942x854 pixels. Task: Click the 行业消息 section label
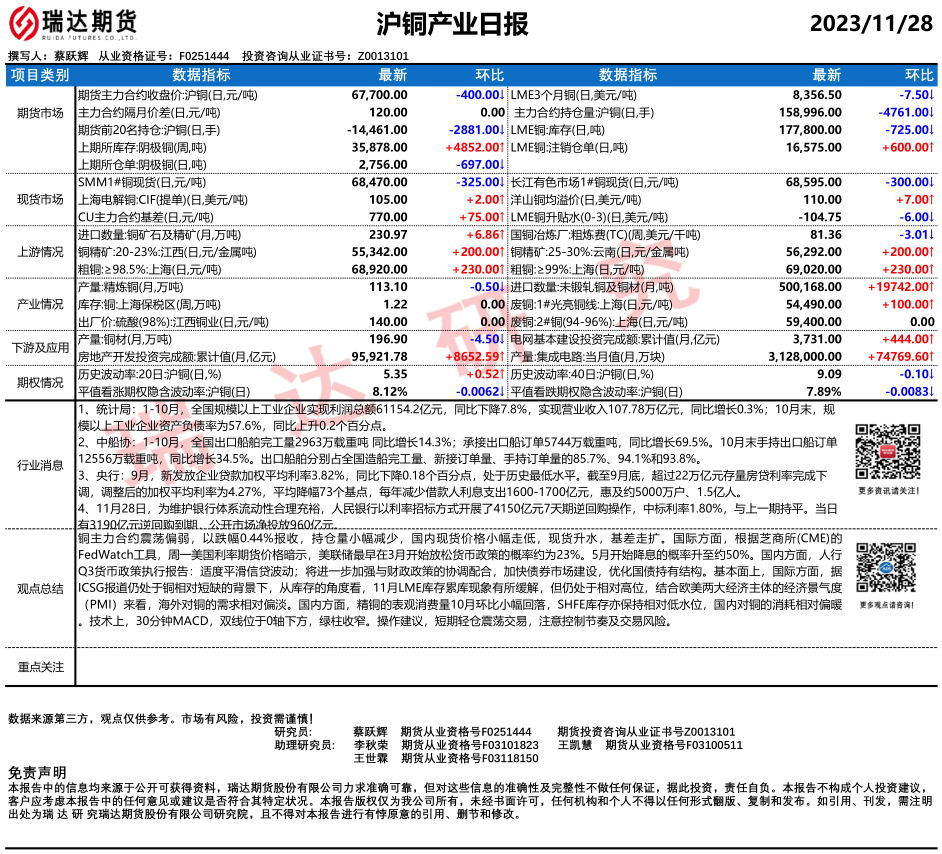[40, 465]
